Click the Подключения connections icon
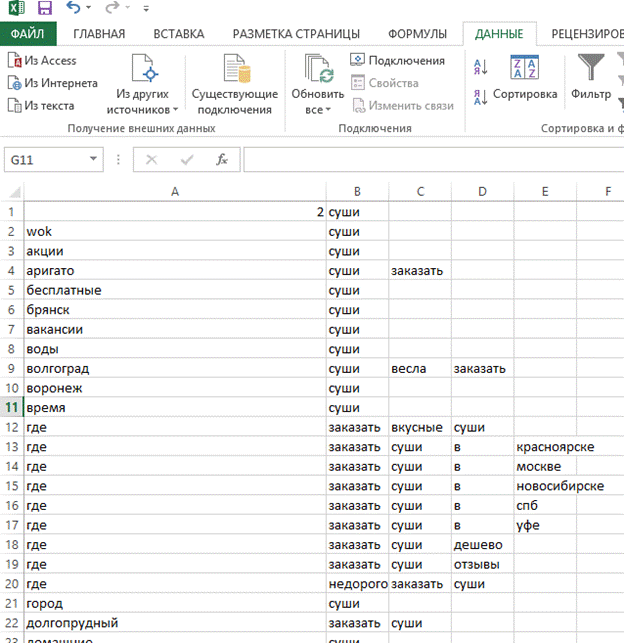This screenshot has height=643, width=624. point(357,60)
